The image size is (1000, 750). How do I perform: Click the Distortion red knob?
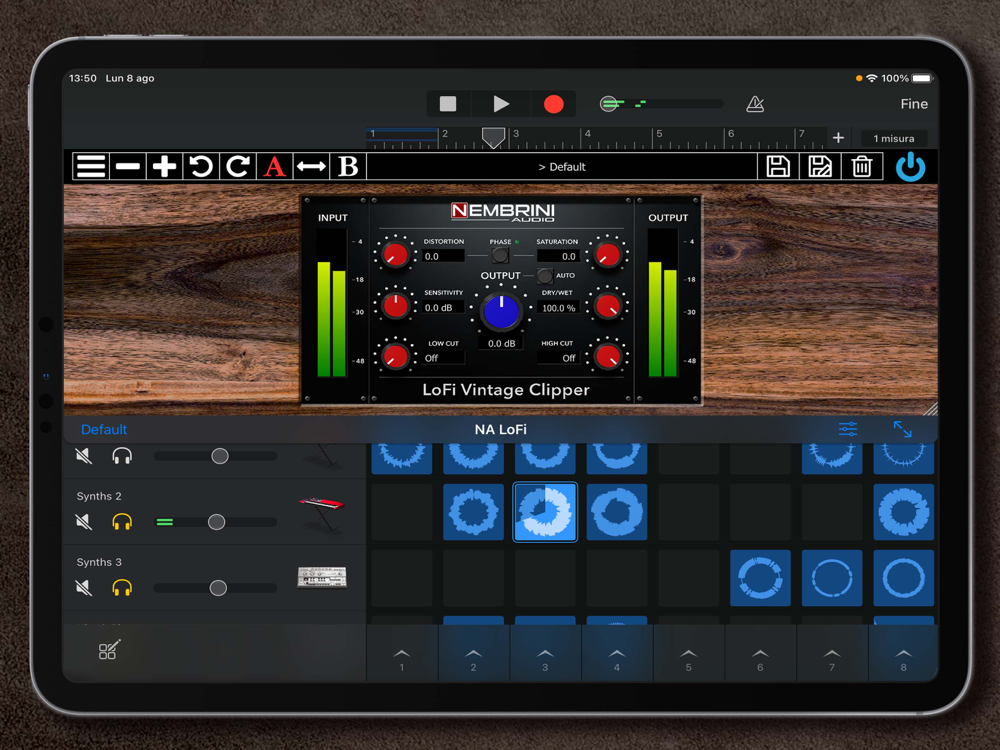[395, 254]
